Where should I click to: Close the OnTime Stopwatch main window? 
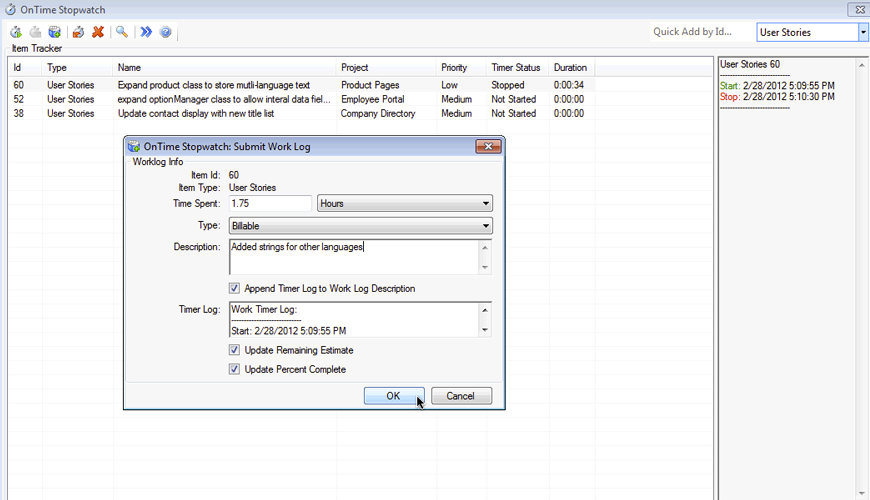[x=858, y=9]
